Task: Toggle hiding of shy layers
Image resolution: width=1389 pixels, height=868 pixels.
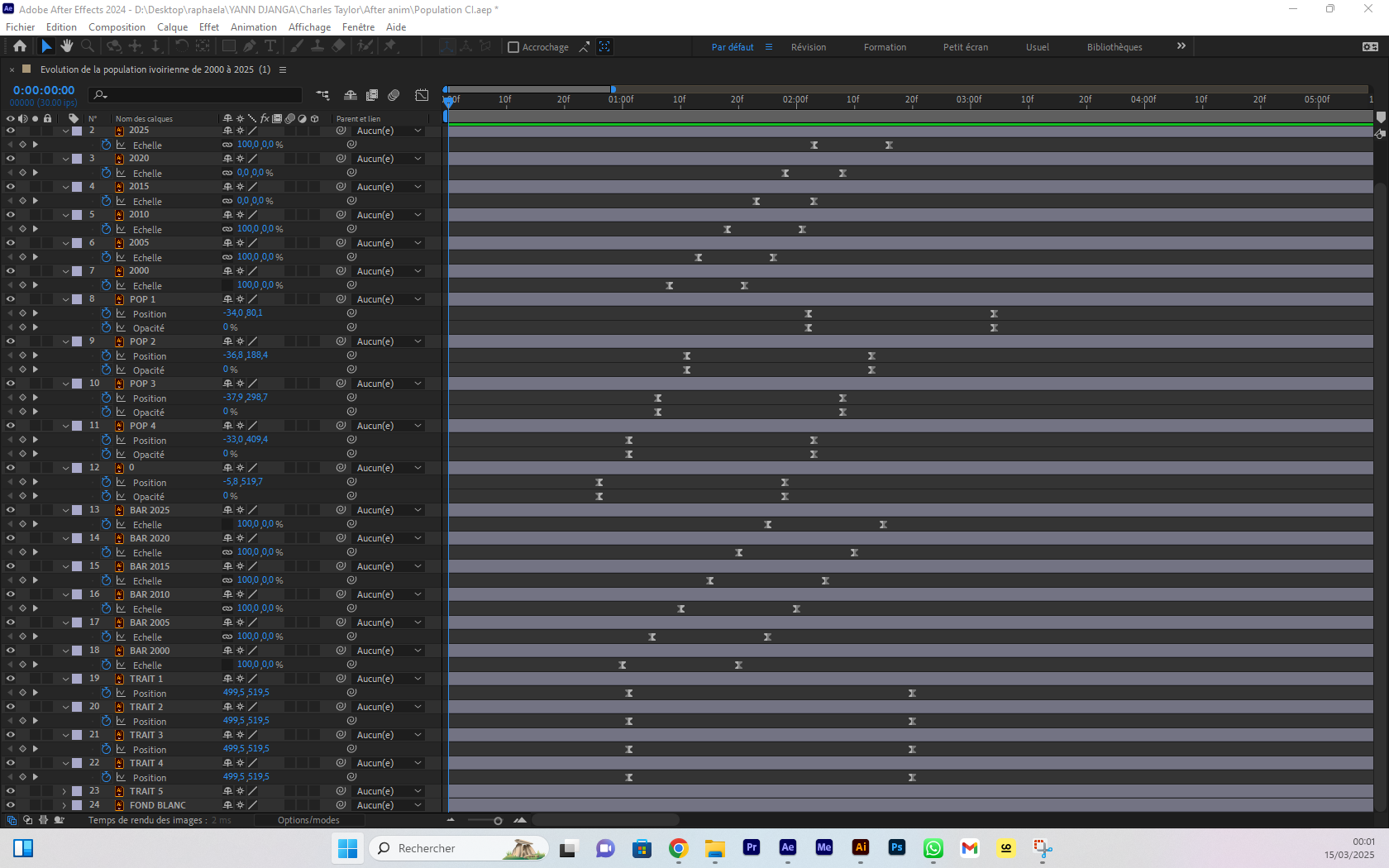Action: point(351,95)
